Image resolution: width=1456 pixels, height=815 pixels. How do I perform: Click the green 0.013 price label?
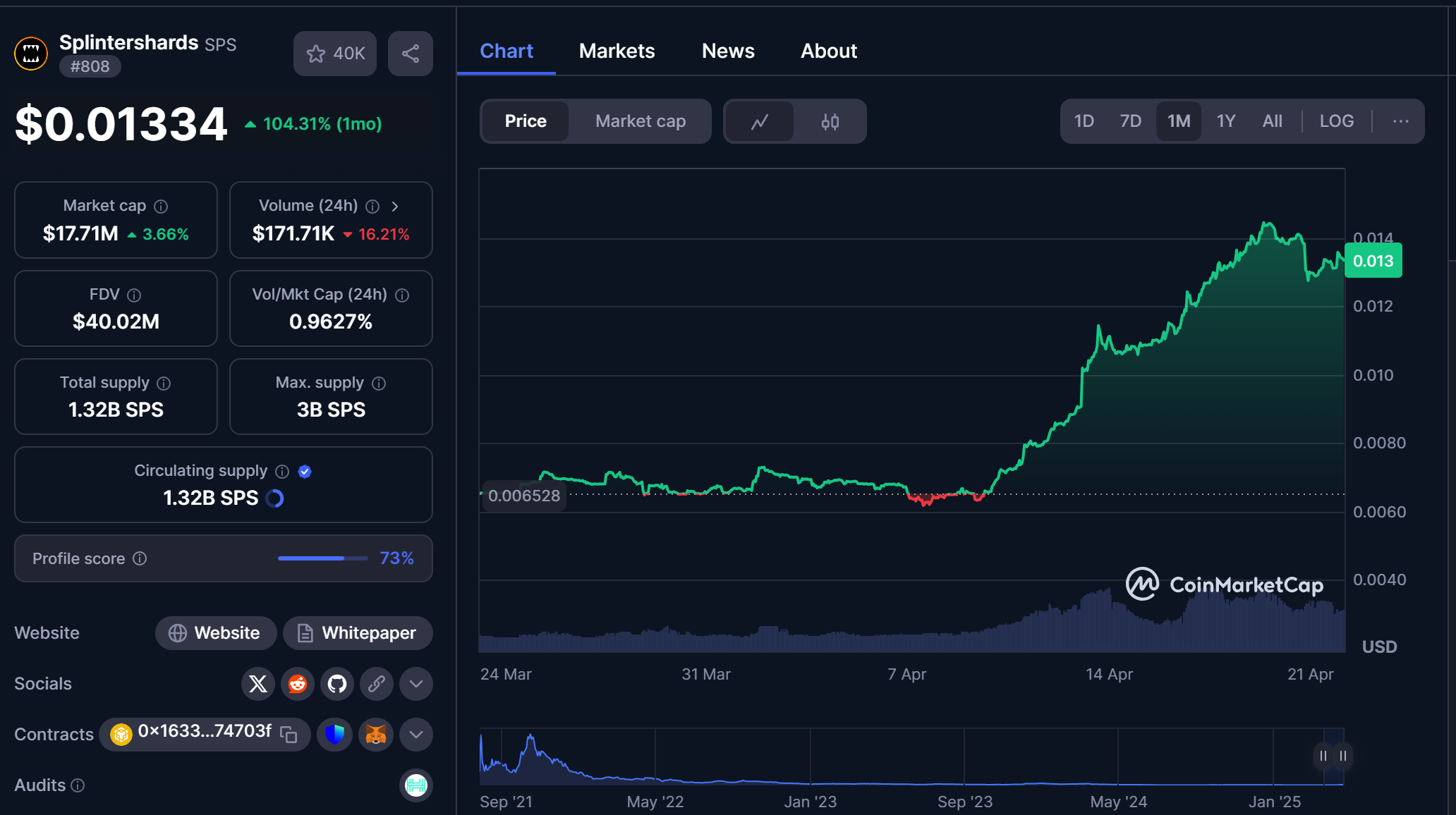click(x=1373, y=261)
